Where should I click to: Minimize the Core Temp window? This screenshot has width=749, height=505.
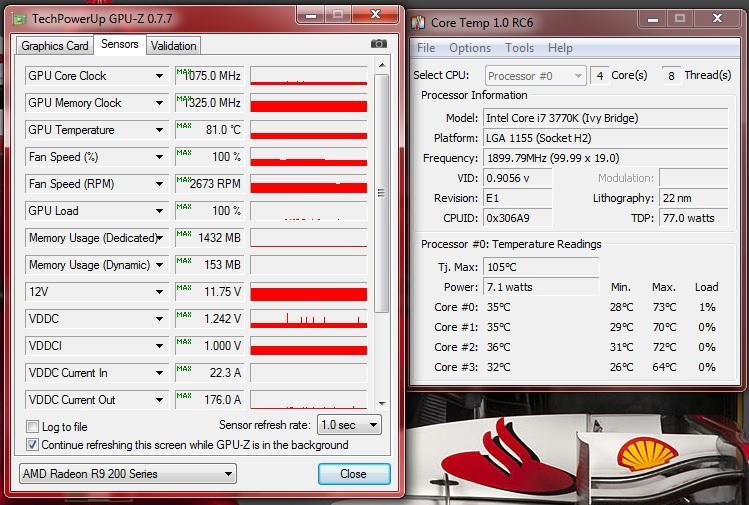[x=653, y=19]
